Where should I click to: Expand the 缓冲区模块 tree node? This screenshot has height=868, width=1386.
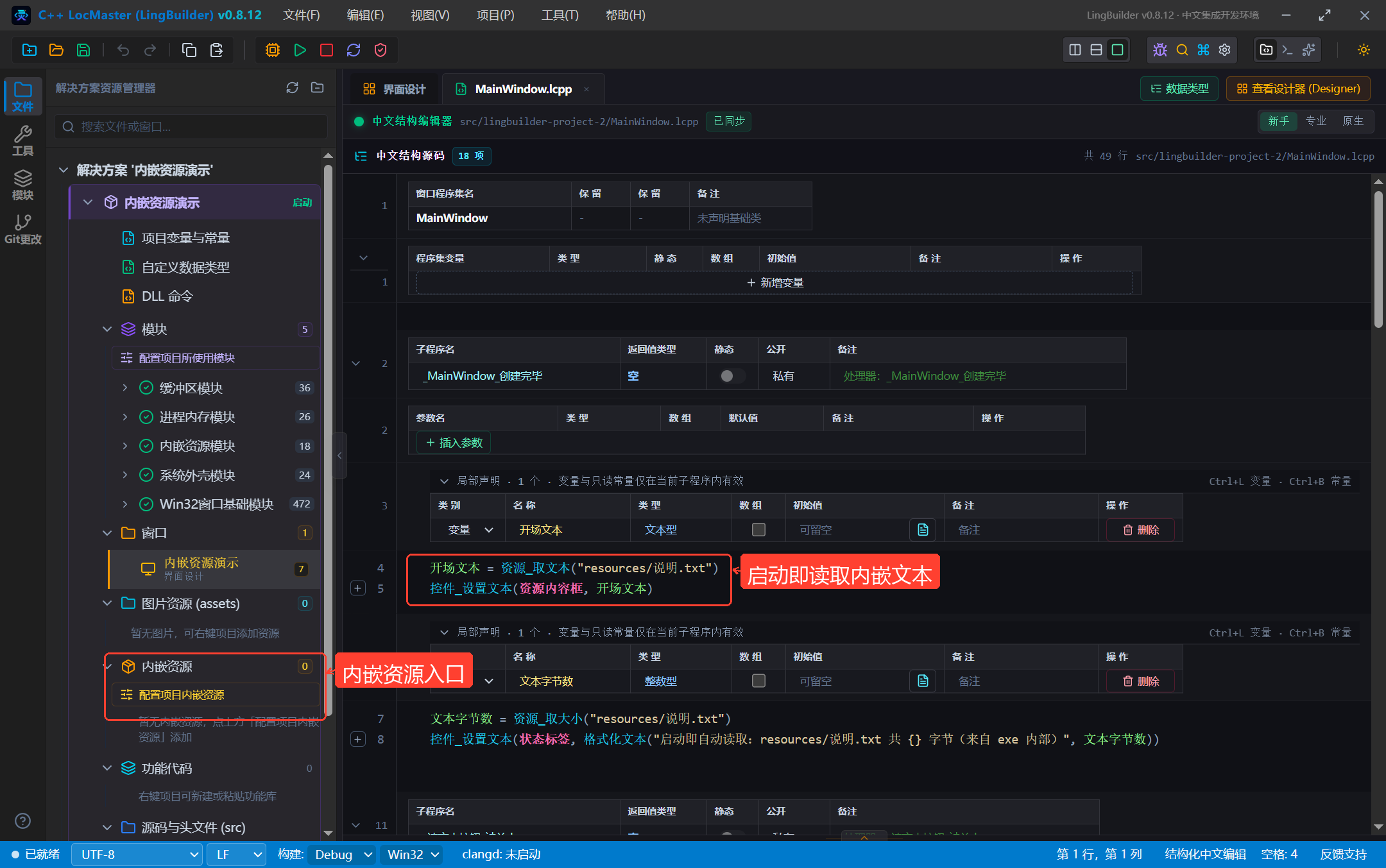(125, 387)
